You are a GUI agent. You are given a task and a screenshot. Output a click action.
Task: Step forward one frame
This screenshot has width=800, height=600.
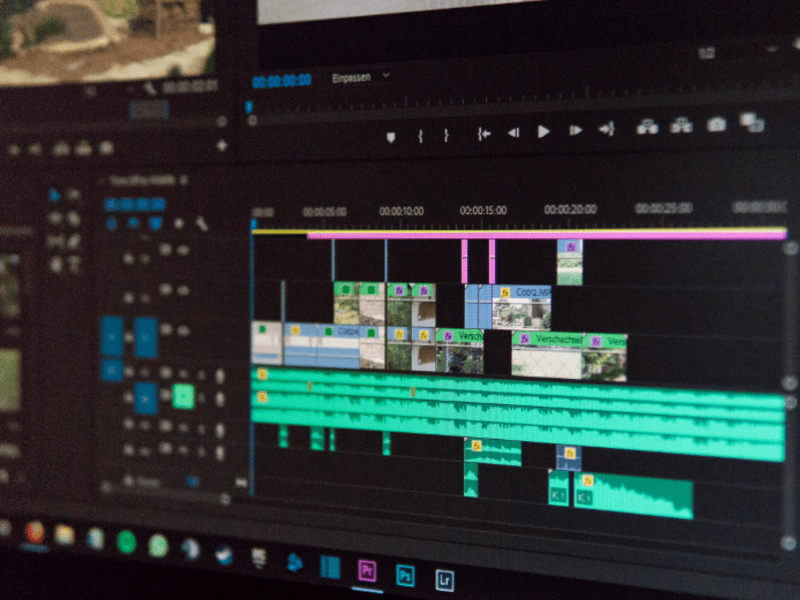[575, 130]
